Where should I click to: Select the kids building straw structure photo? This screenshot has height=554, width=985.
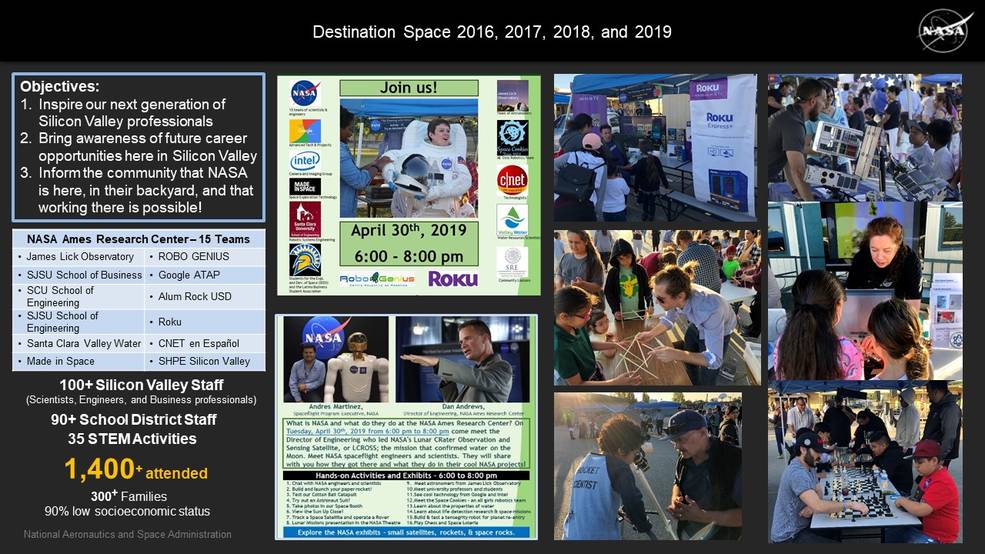[x=657, y=308]
